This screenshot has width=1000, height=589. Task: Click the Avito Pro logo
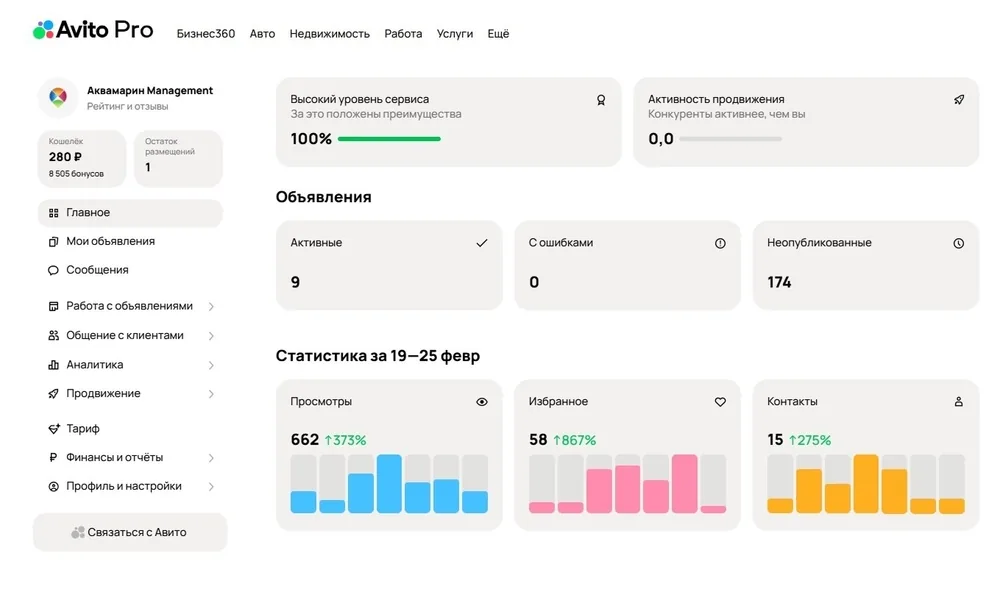(93, 29)
